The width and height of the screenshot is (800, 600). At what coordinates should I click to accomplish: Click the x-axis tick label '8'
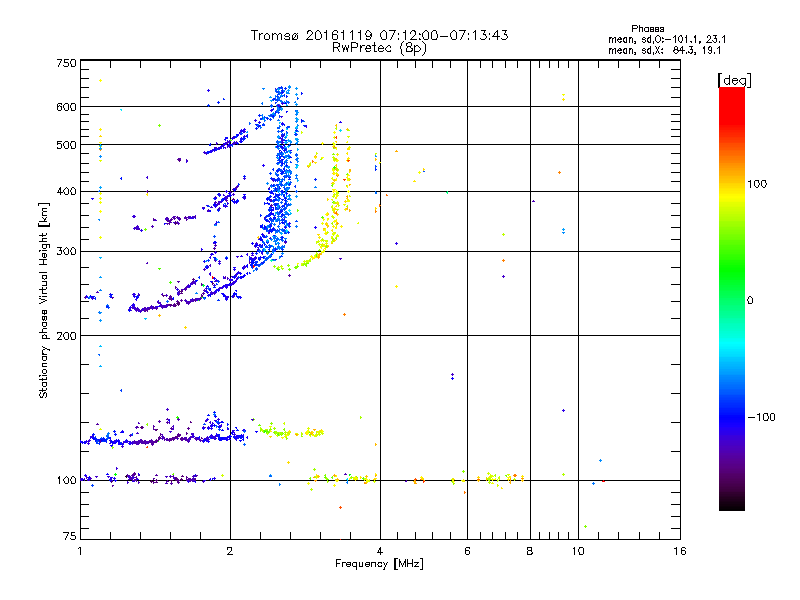(x=530, y=551)
